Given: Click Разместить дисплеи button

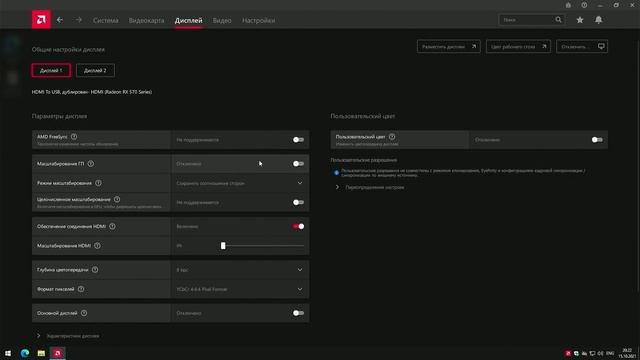Looking at the screenshot, I should tap(449, 47).
